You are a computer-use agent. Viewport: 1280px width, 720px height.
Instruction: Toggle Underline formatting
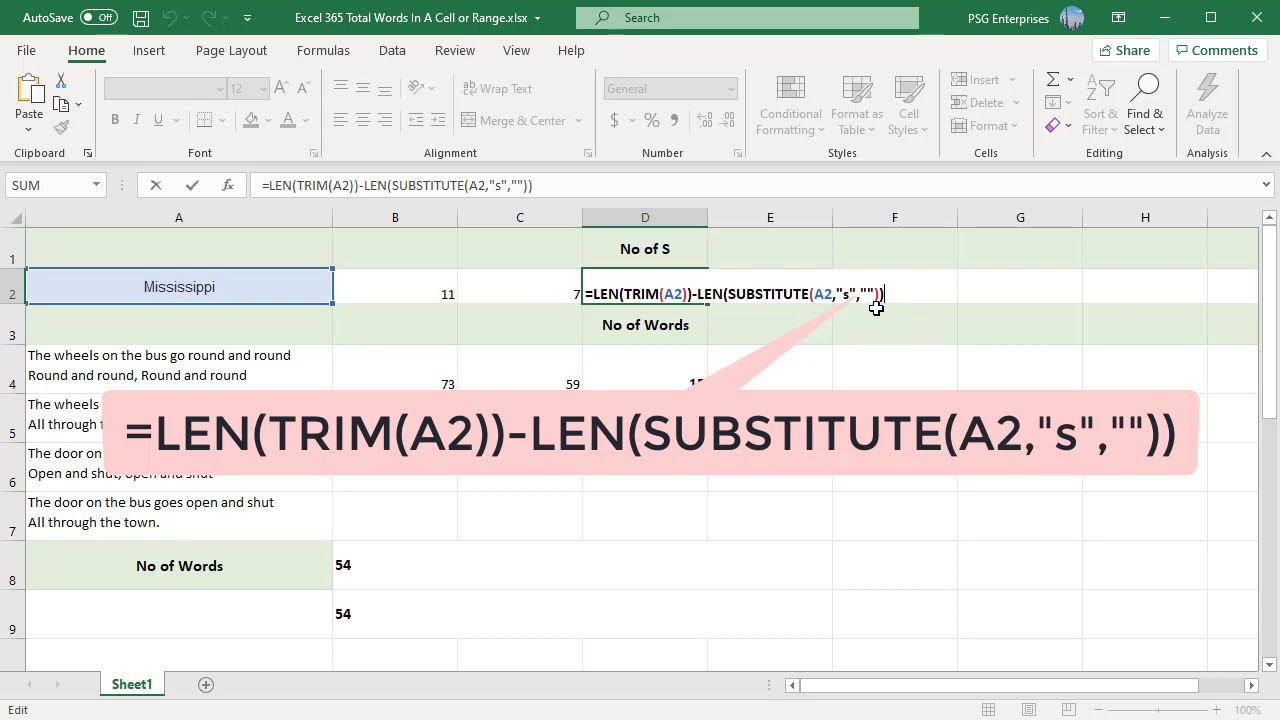tap(159, 120)
